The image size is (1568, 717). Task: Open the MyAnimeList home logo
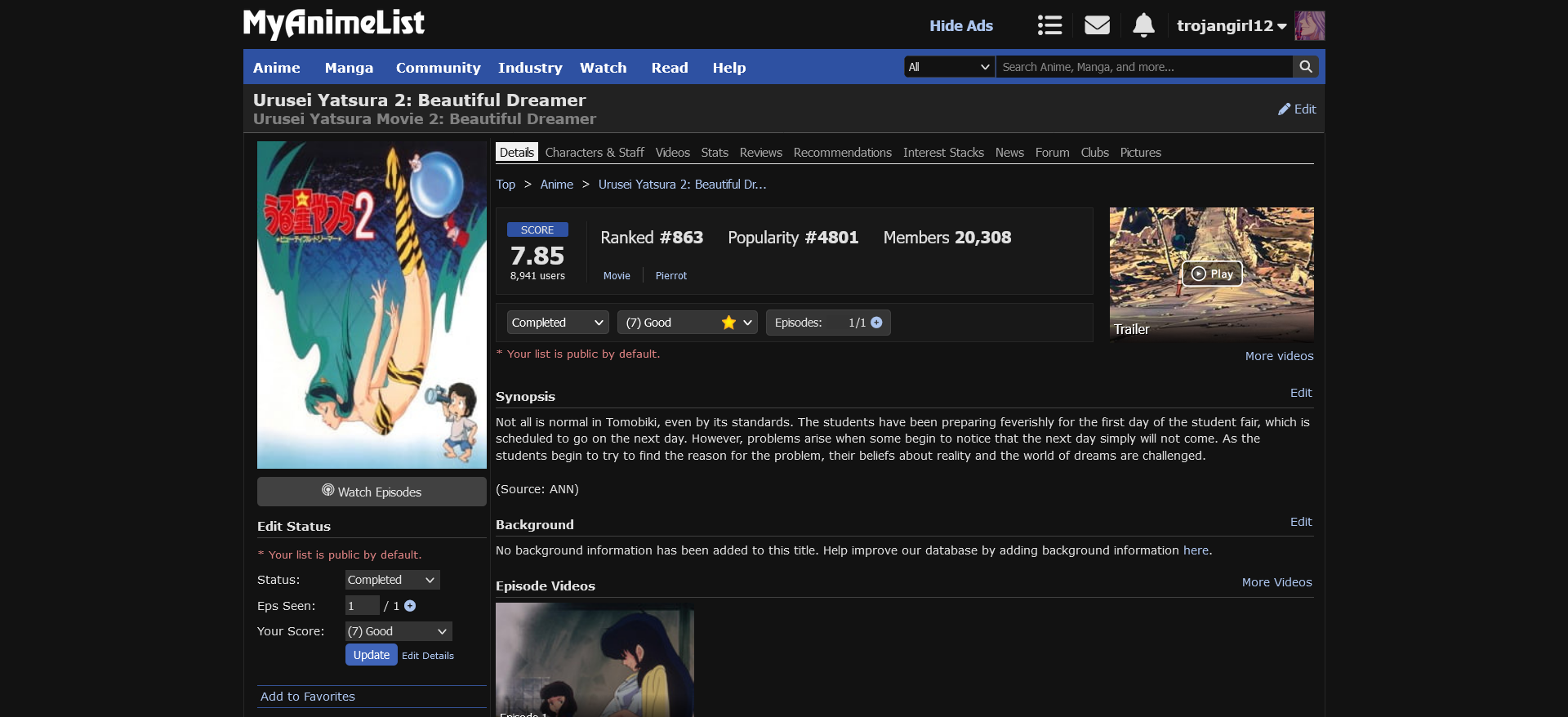pyautogui.click(x=333, y=24)
